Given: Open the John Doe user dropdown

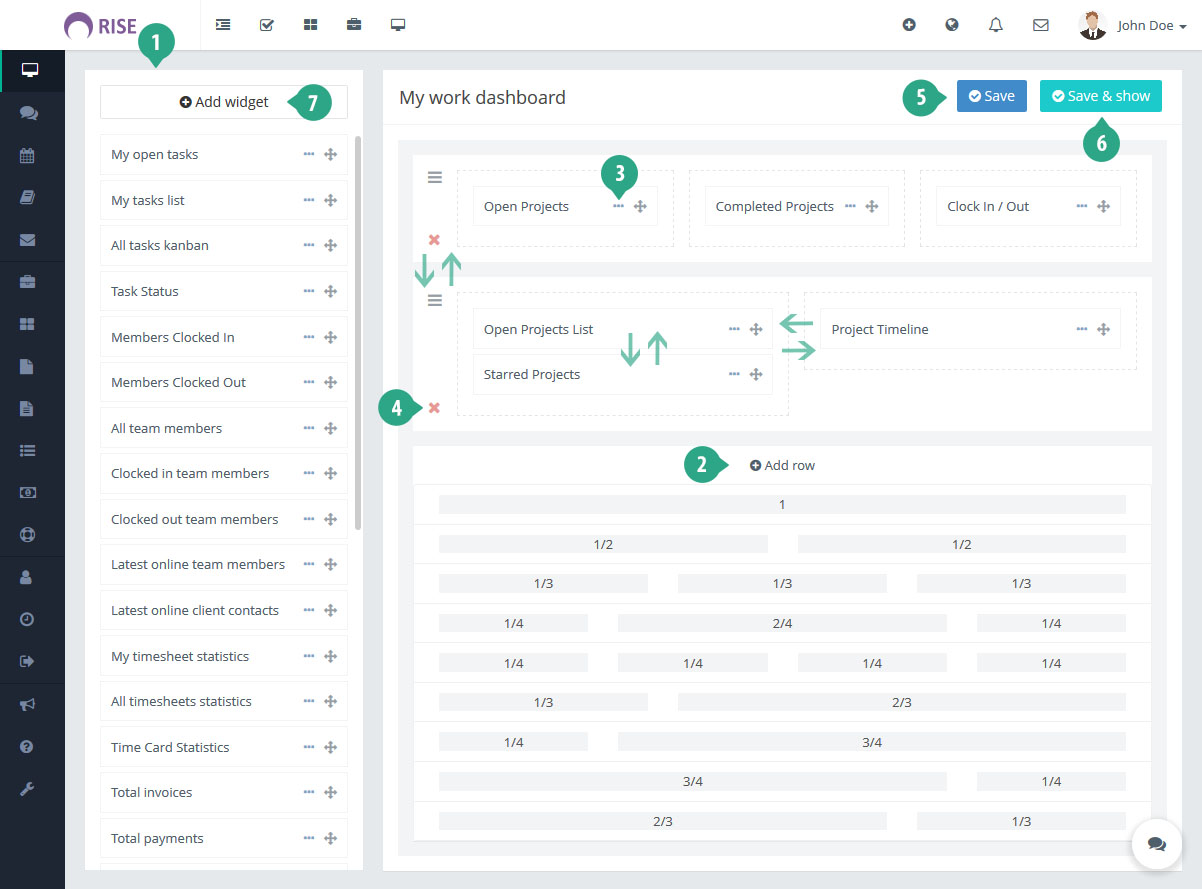Looking at the screenshot, I should coord(1134,26).
